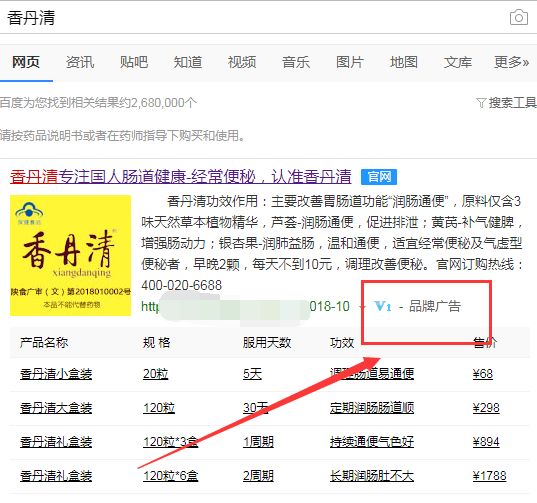Click the 120粒 specification link
This screenshot has width=537, height=503.
click(159, 407)
